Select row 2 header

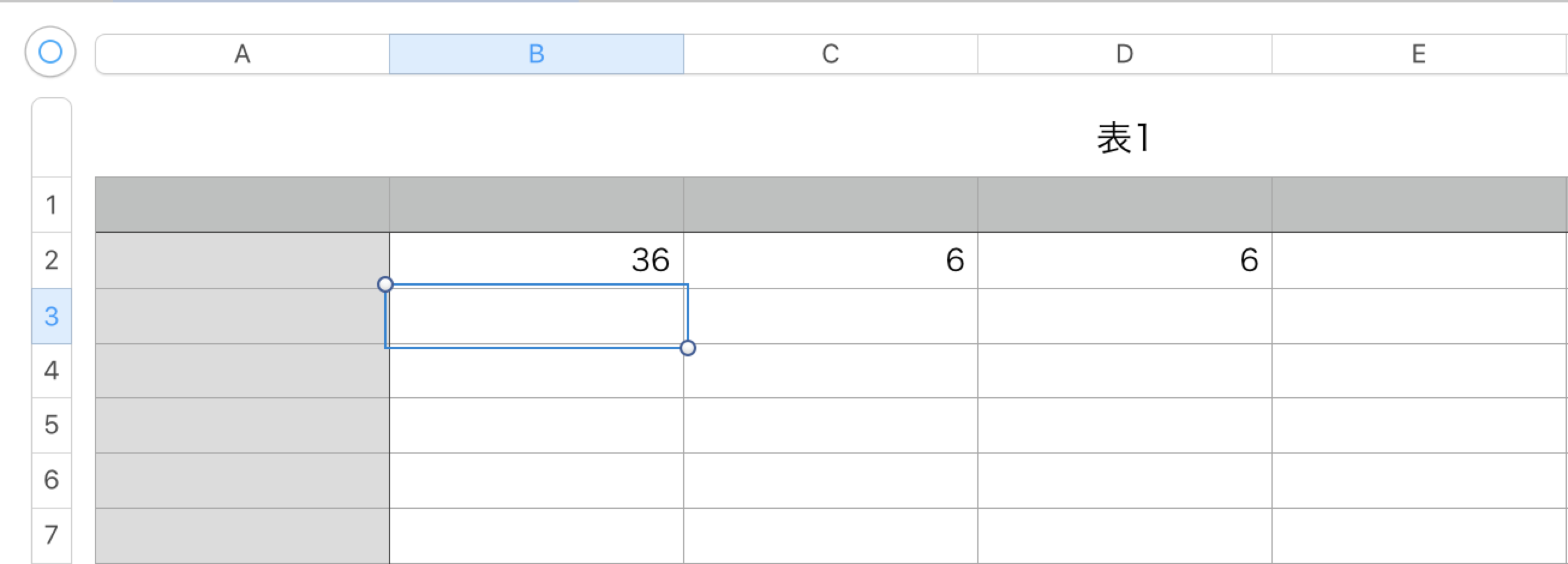click(x=52, y=260)
